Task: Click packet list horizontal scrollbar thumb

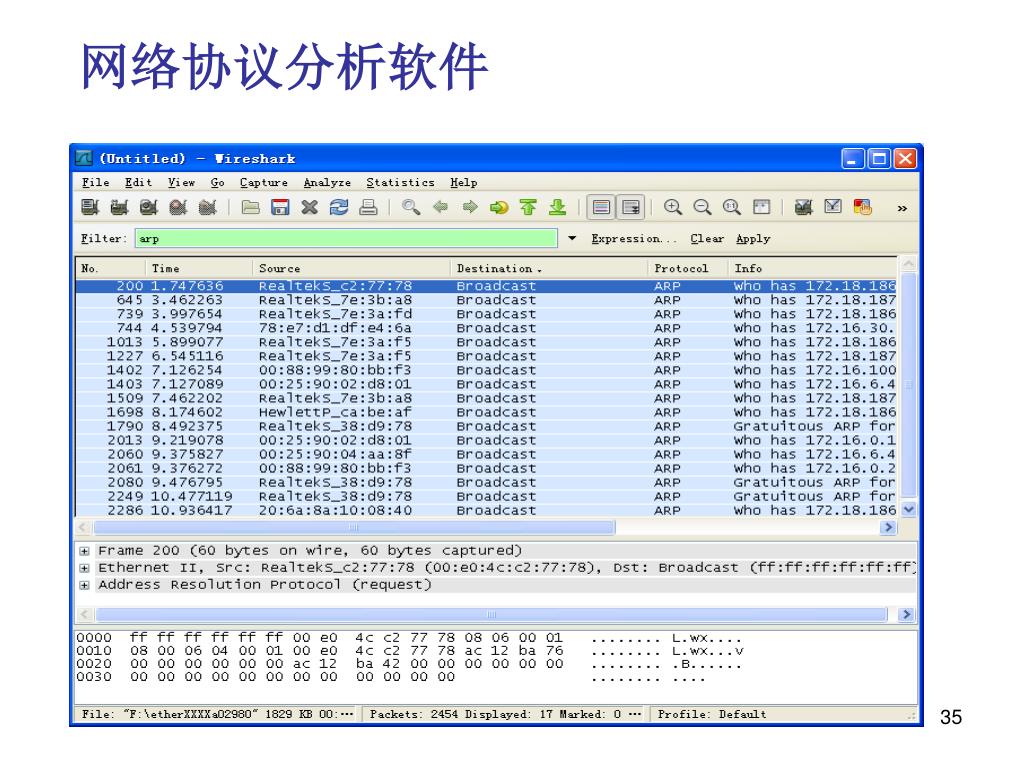Action: (354, 527)
